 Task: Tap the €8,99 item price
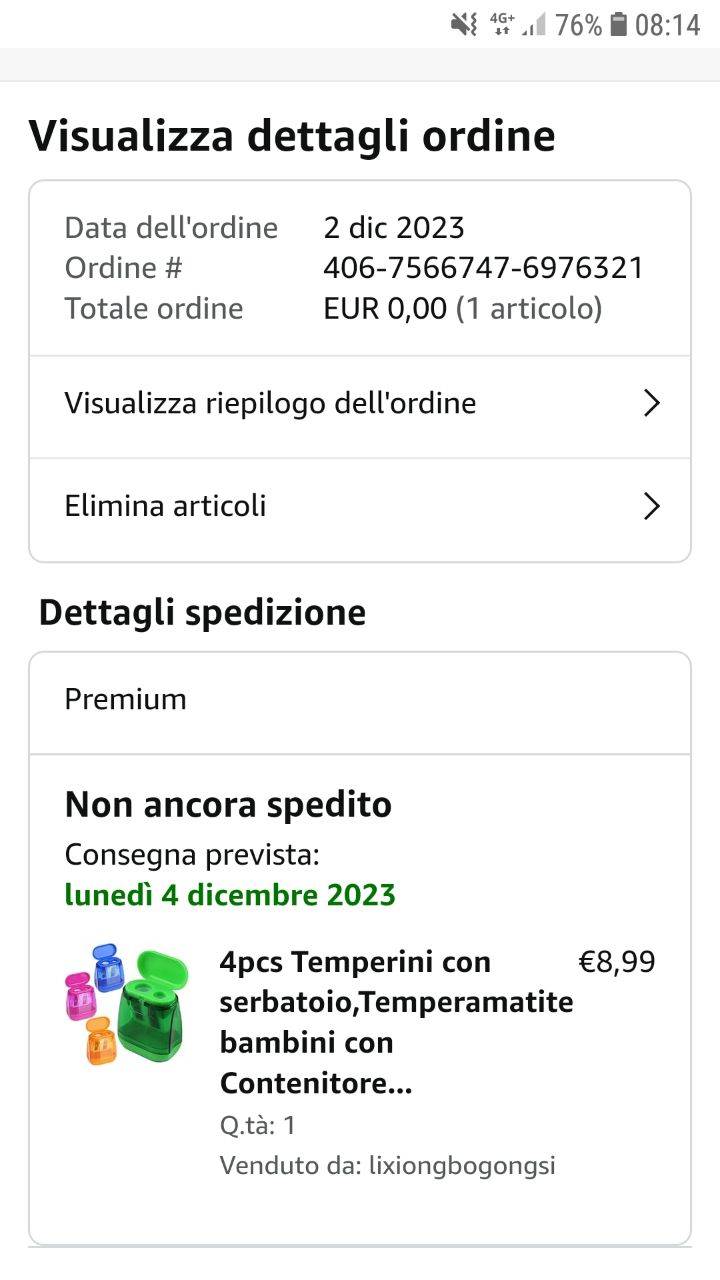(617, 962)
